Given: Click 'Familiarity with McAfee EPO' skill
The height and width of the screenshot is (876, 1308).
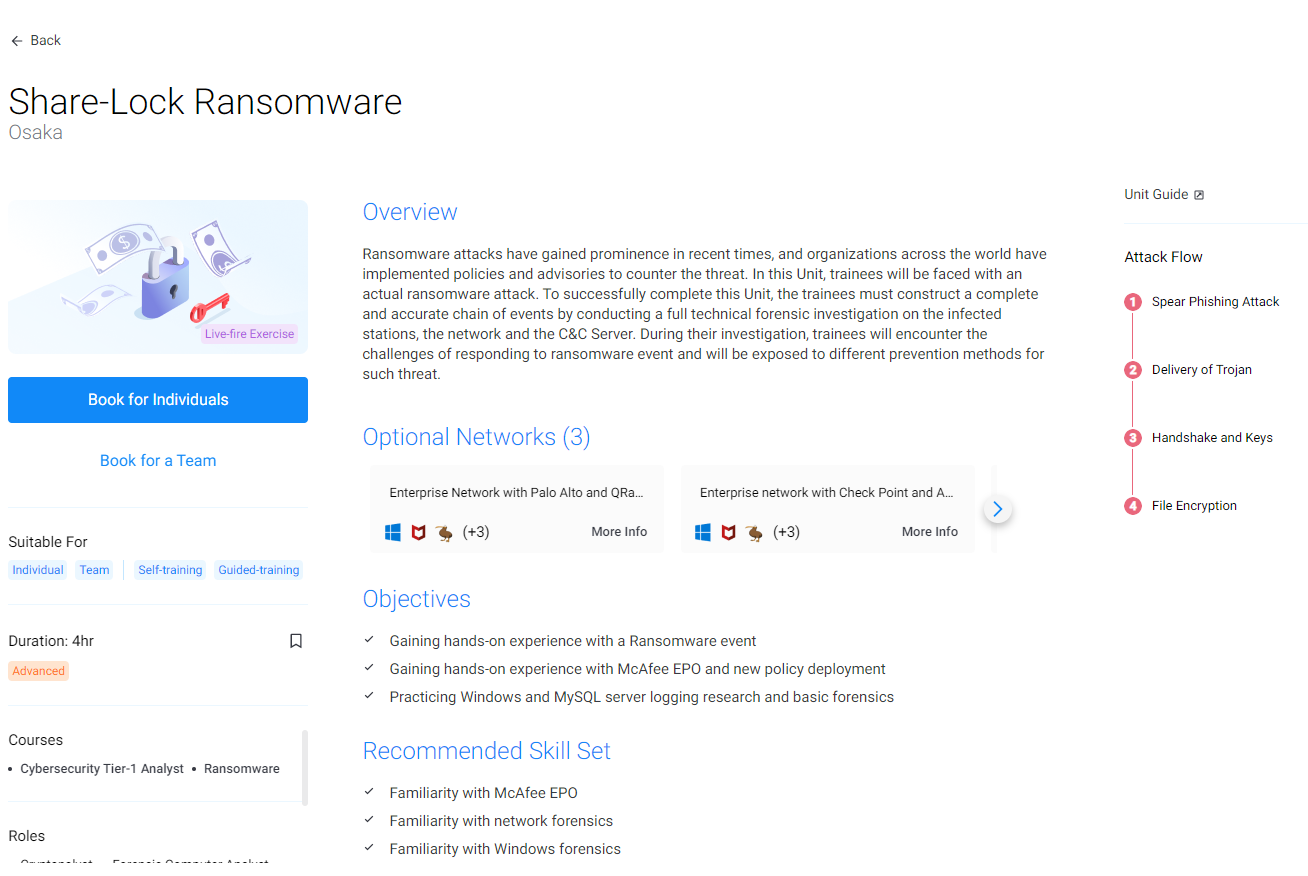Looking at the screenshot, I should pos(484,793).
